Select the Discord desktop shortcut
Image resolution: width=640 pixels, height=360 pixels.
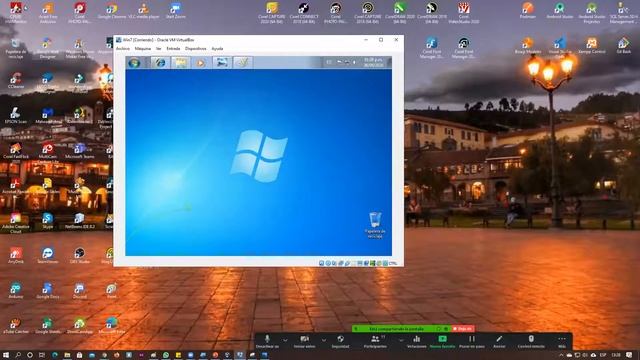(x=80, y=291)
